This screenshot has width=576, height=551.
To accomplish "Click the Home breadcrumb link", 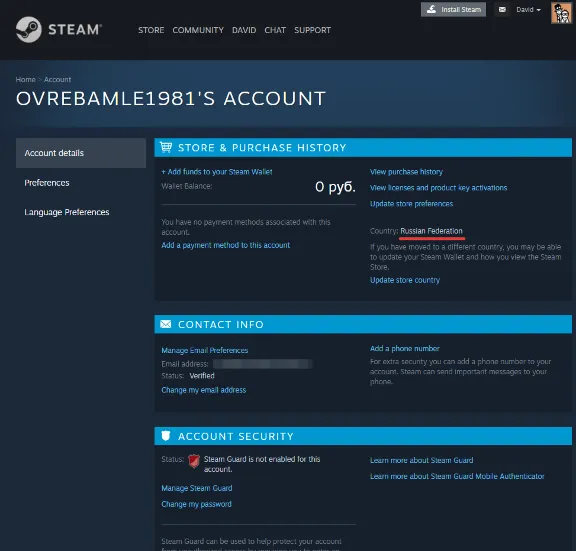I will click(25, 79).
